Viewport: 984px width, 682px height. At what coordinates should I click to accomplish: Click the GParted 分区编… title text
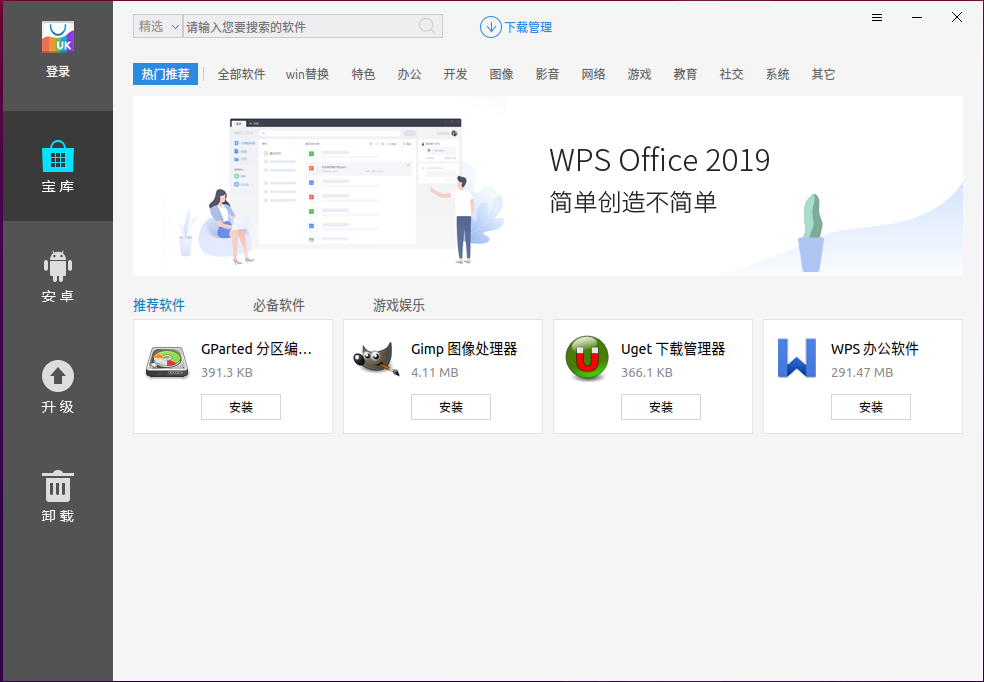[x=256, y=349]
